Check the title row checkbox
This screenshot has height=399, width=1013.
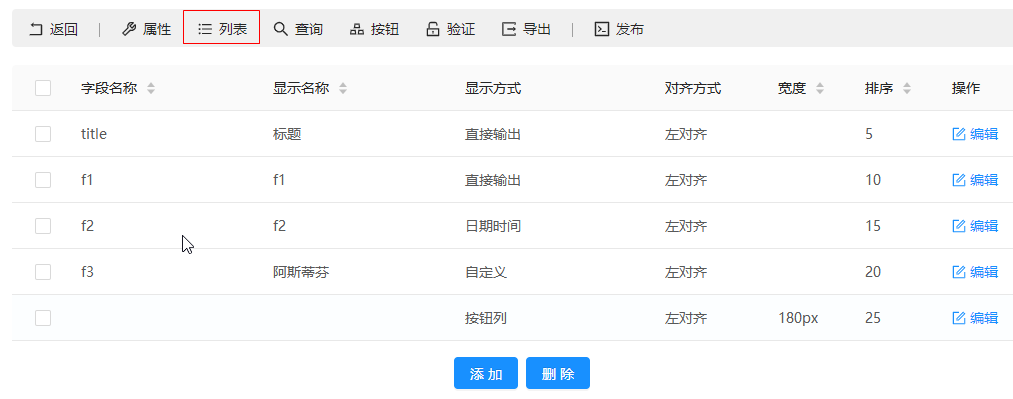(43, 134)
